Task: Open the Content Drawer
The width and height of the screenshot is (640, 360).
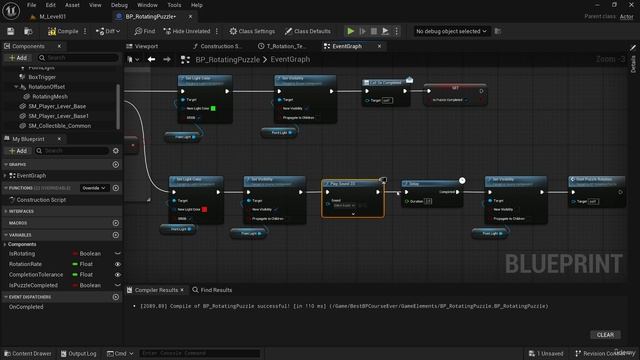Action: click(28, 353)
